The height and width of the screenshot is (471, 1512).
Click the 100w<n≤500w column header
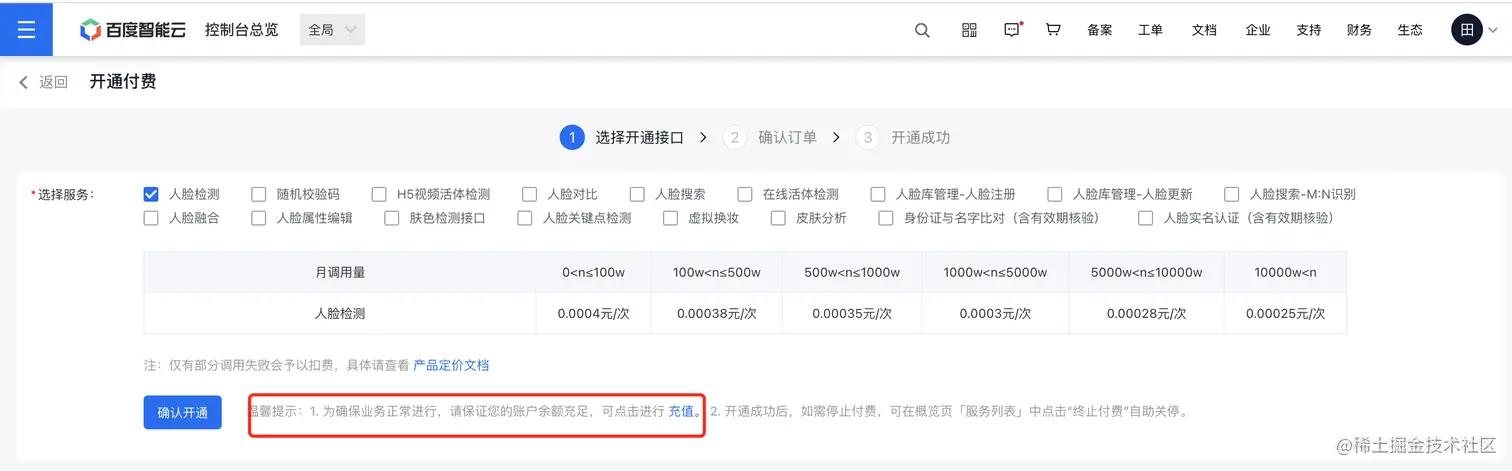(x=716, y=272)
